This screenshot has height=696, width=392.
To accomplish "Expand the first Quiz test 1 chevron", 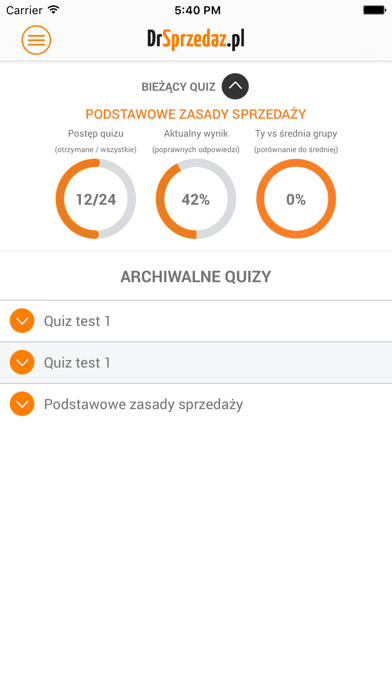I will click(22, 320).
